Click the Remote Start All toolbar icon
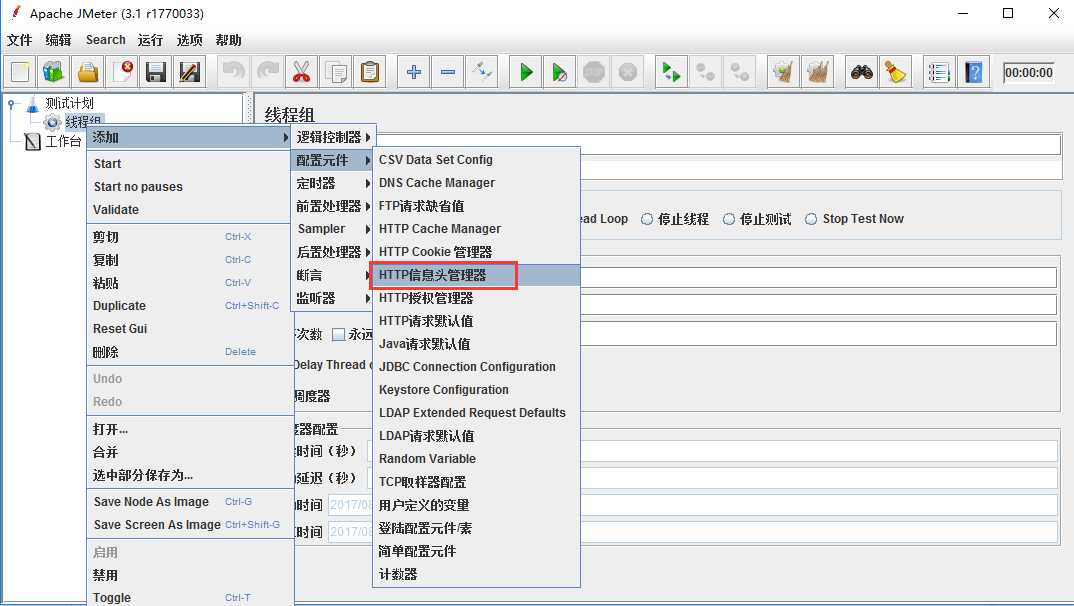 tap(671, 72)
